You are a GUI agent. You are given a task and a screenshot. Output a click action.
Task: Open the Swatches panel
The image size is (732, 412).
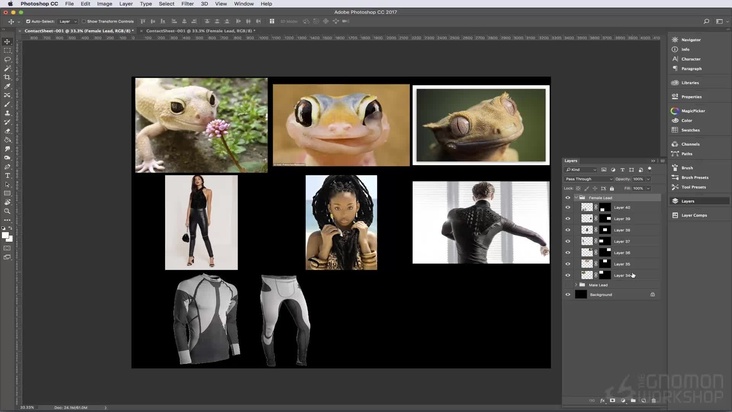692,130
